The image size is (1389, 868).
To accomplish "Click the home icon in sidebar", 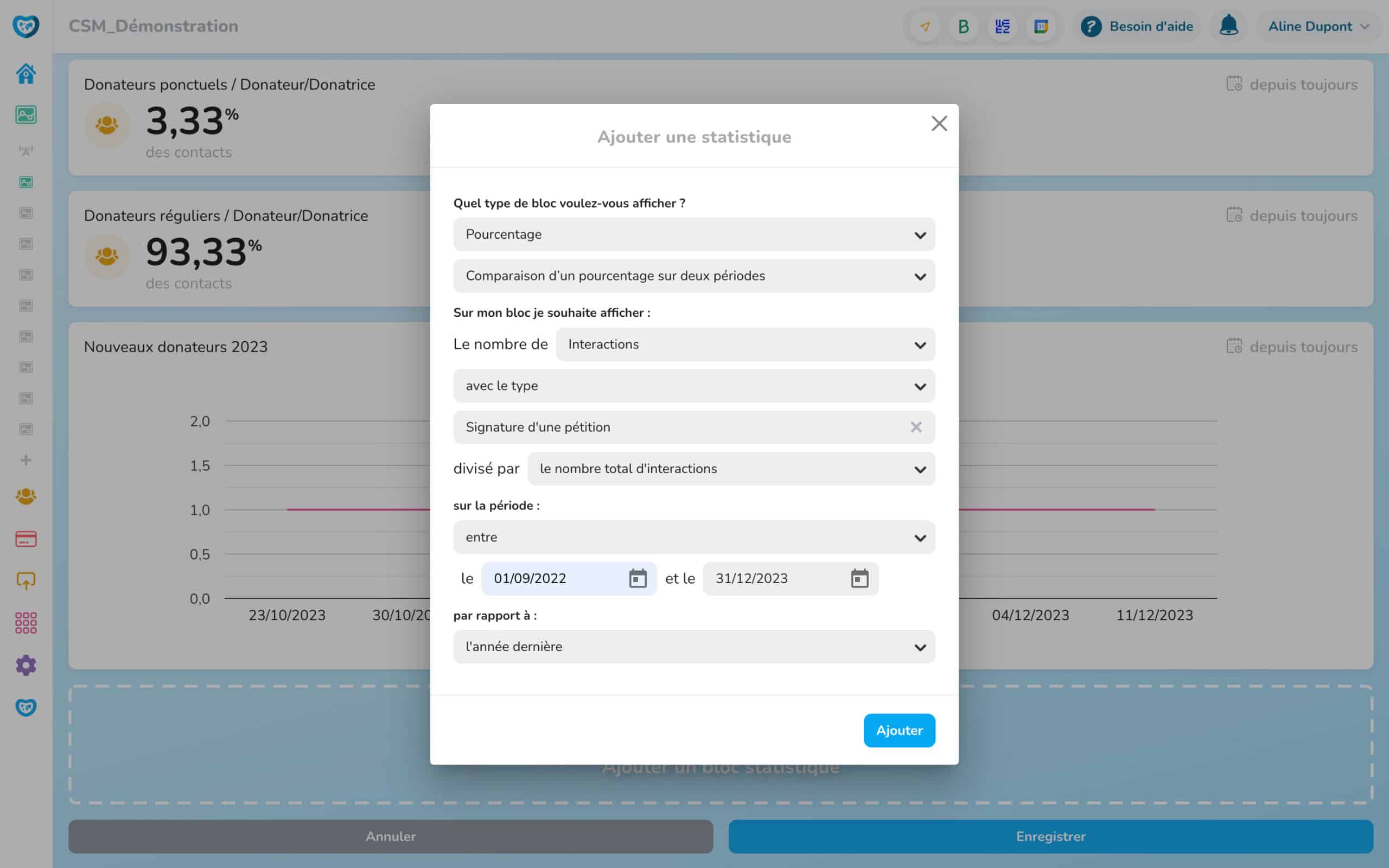I will coord(26,73).
